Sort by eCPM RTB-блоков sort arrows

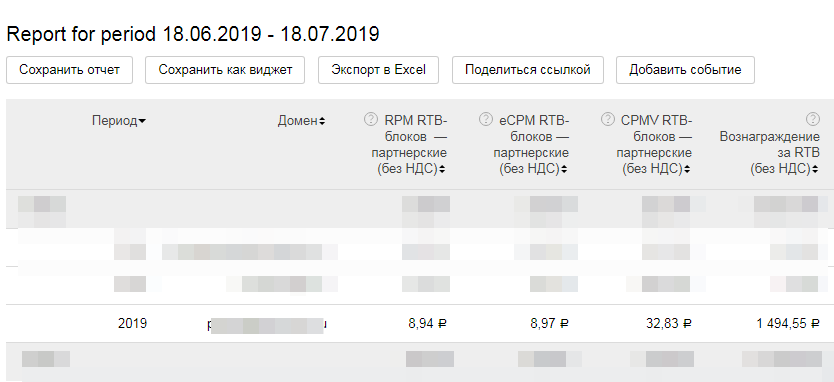[564, 170]
